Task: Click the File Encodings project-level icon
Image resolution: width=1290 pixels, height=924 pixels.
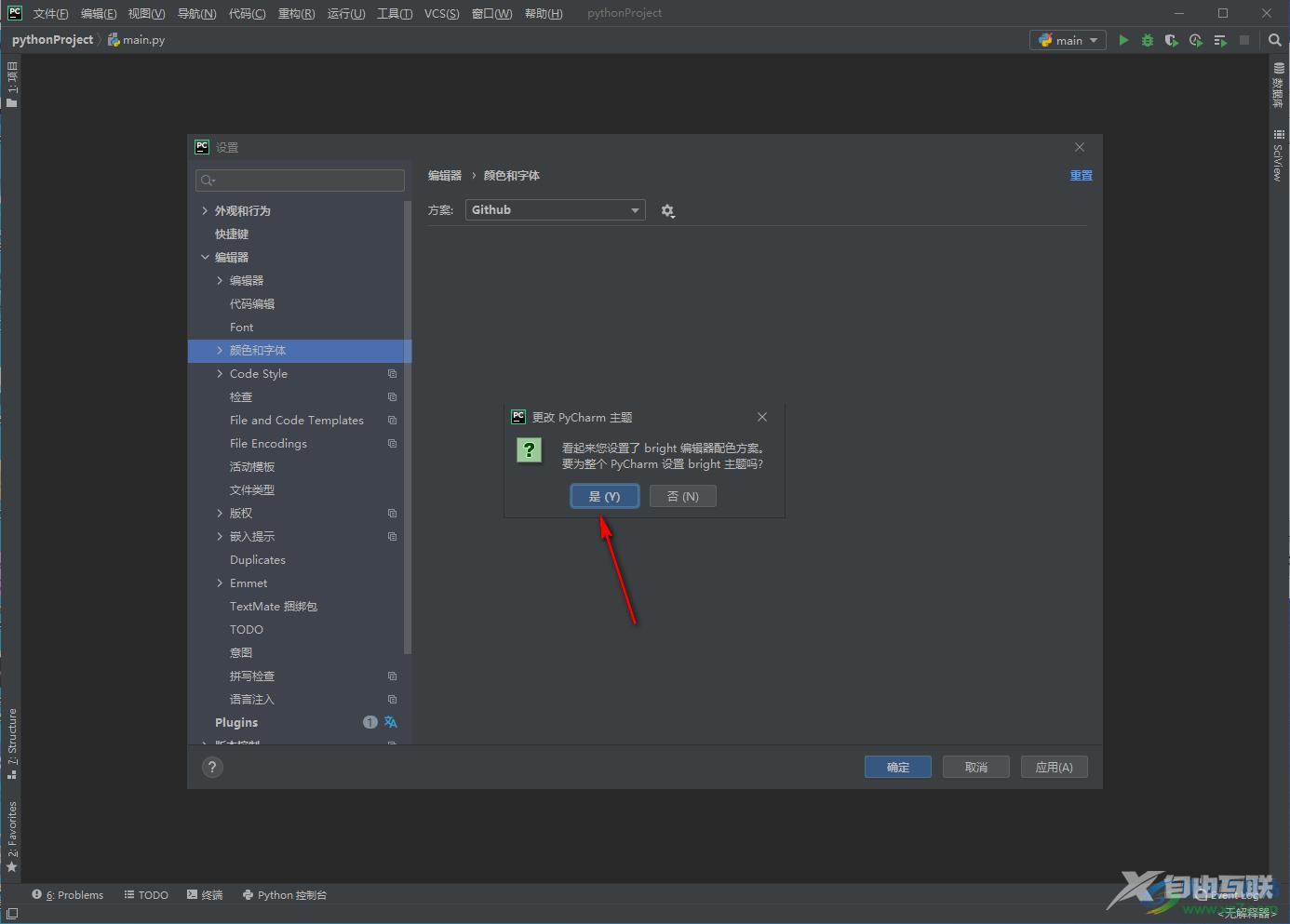Action: 392,444
